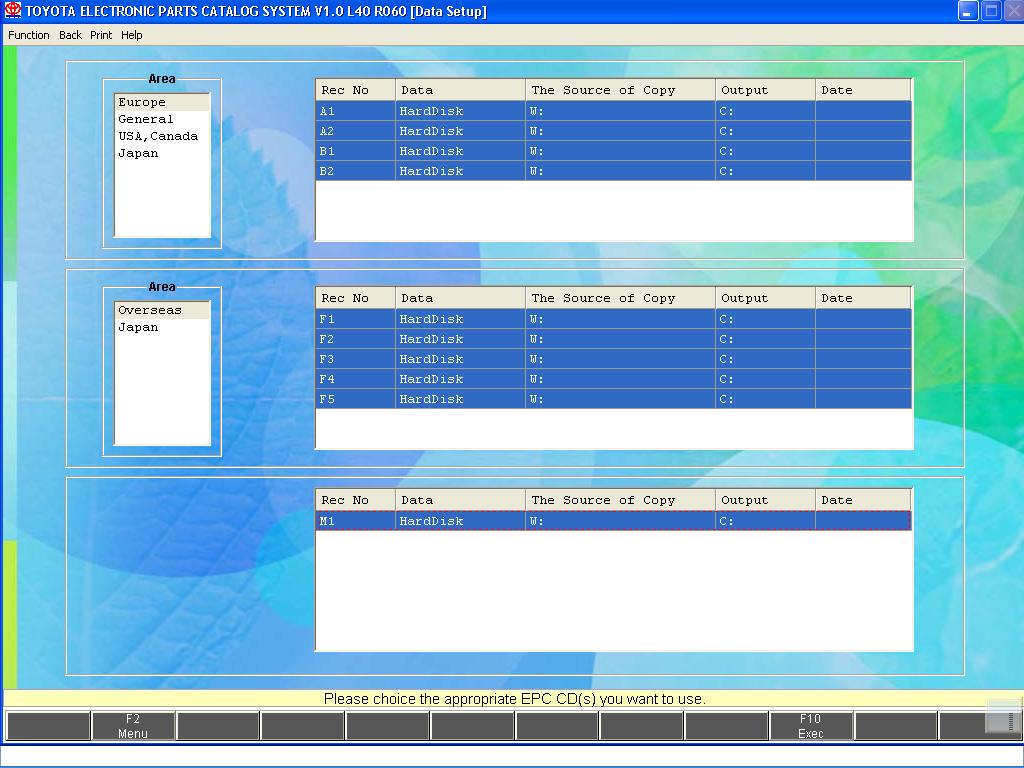Open the Help menu

click(x=132, y=35)
